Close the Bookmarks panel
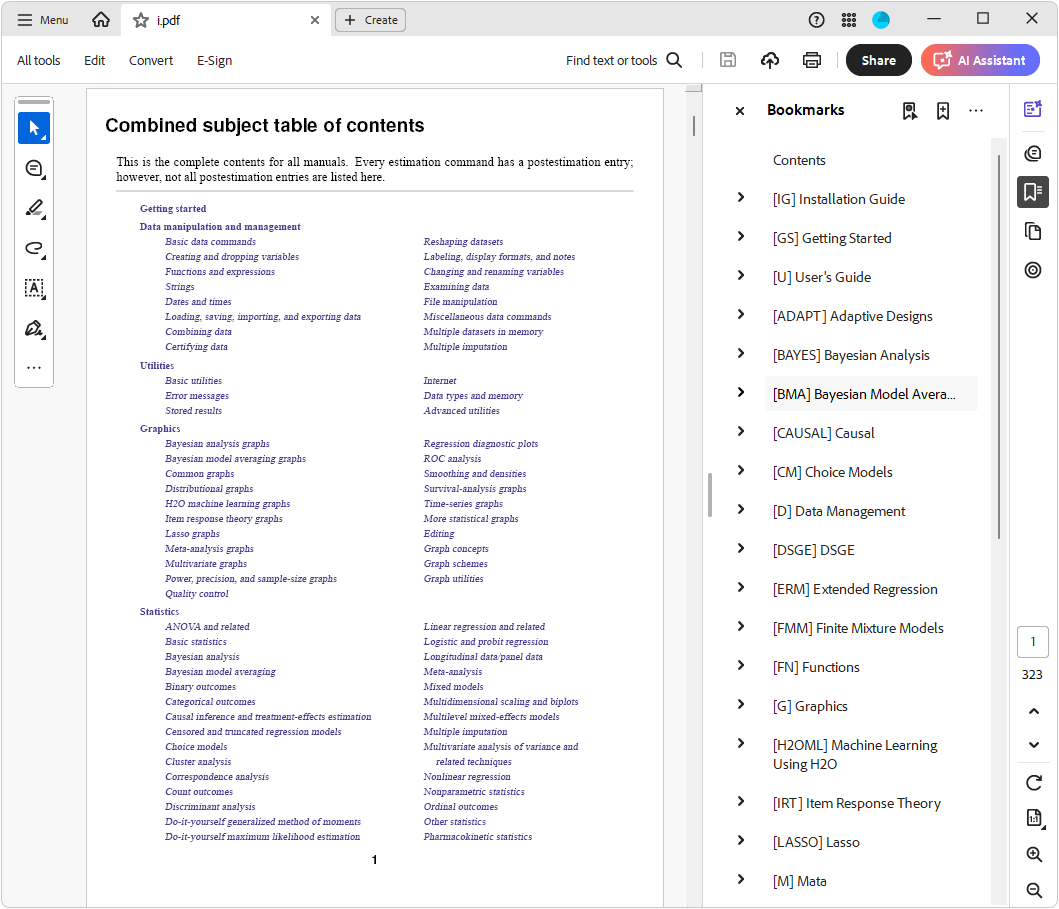The width and height of the screenshot is (1059, 909). (740, 111)
